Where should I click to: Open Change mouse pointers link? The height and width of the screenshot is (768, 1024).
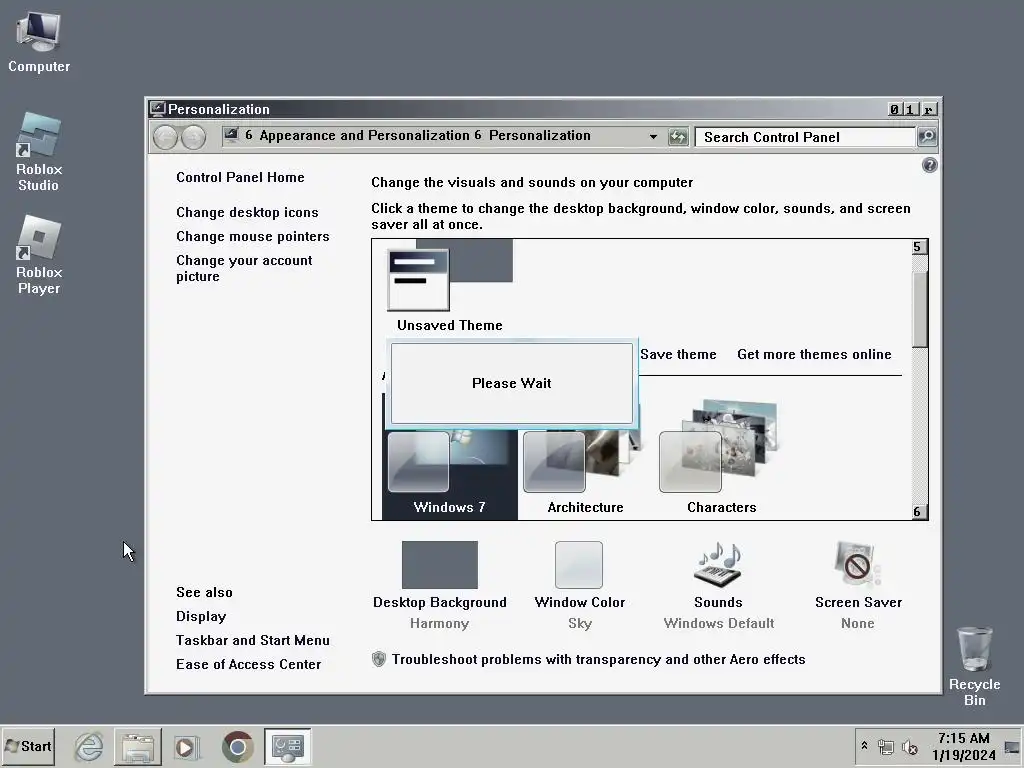click(253, 236)
